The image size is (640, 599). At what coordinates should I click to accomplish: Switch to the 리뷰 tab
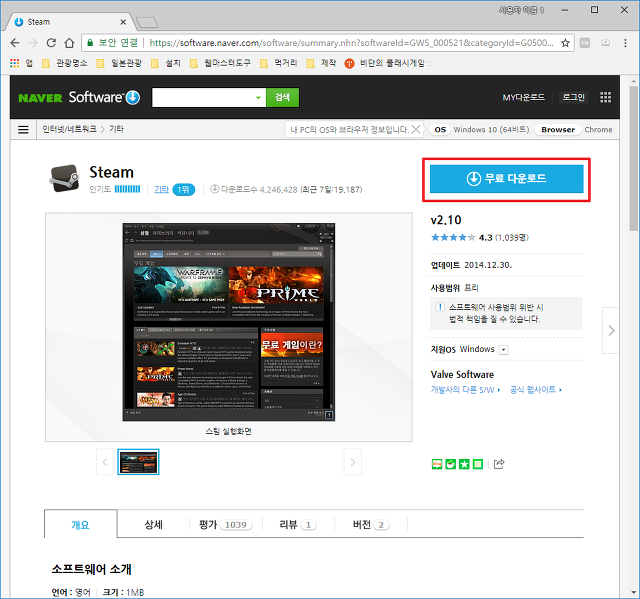pos(298,524)
